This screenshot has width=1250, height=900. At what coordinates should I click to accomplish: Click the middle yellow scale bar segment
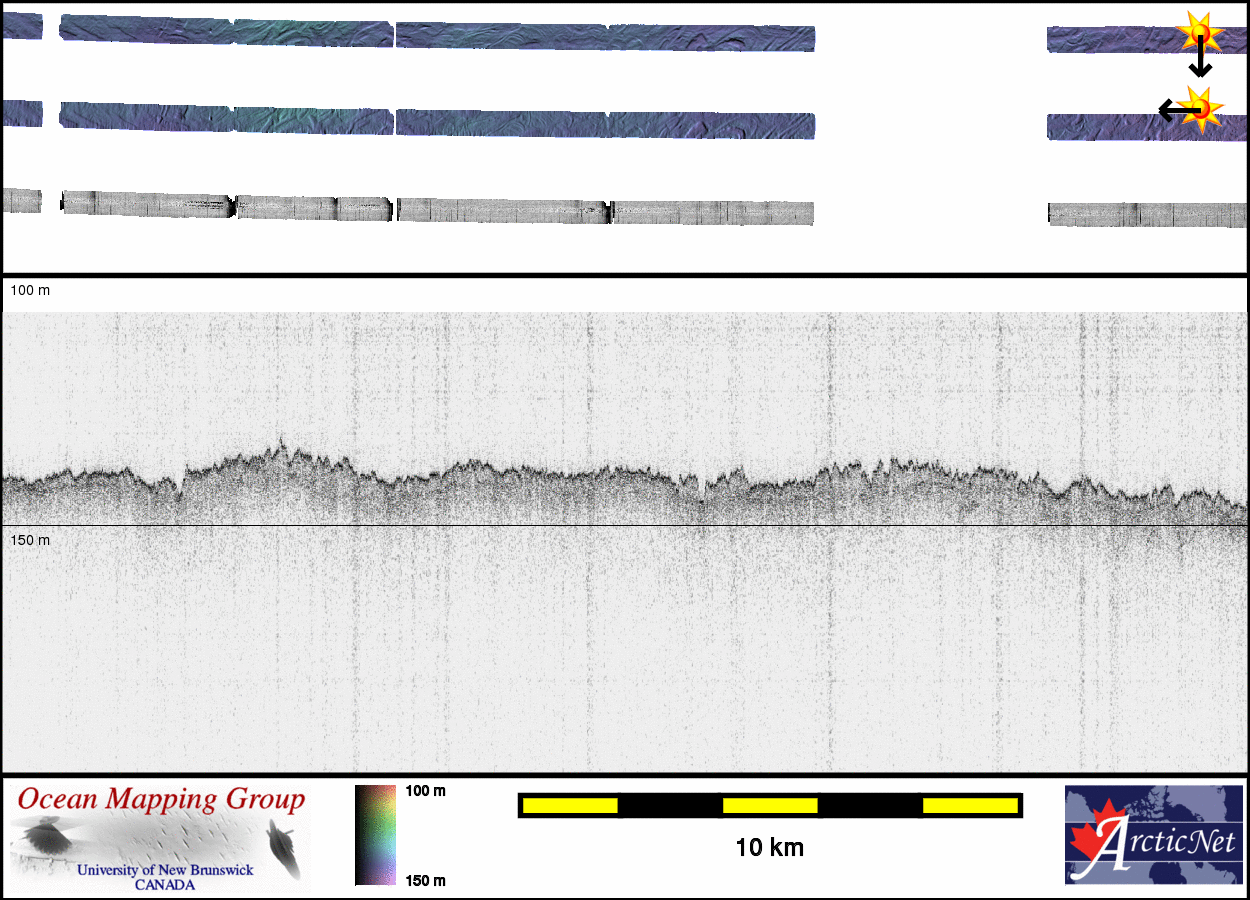770,805
